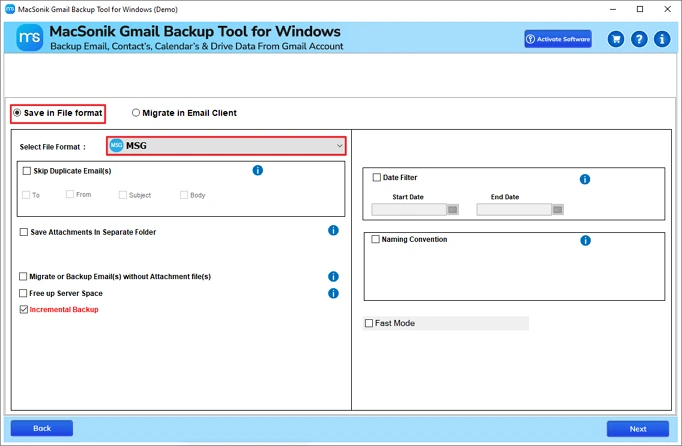Enable Skip Duplicate Email(s) checkbox
Image resolution: width=682 pixels, height=446 pixels.
point(27,171)
